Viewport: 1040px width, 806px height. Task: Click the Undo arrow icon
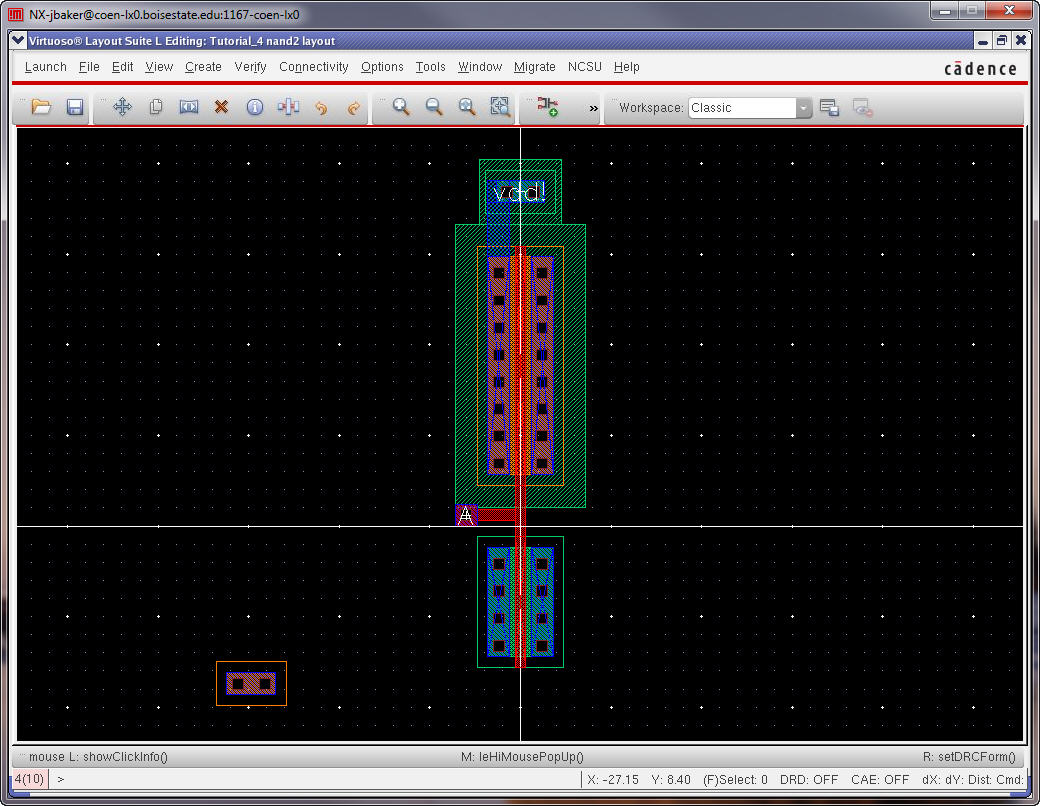click(x=321, y=107)
